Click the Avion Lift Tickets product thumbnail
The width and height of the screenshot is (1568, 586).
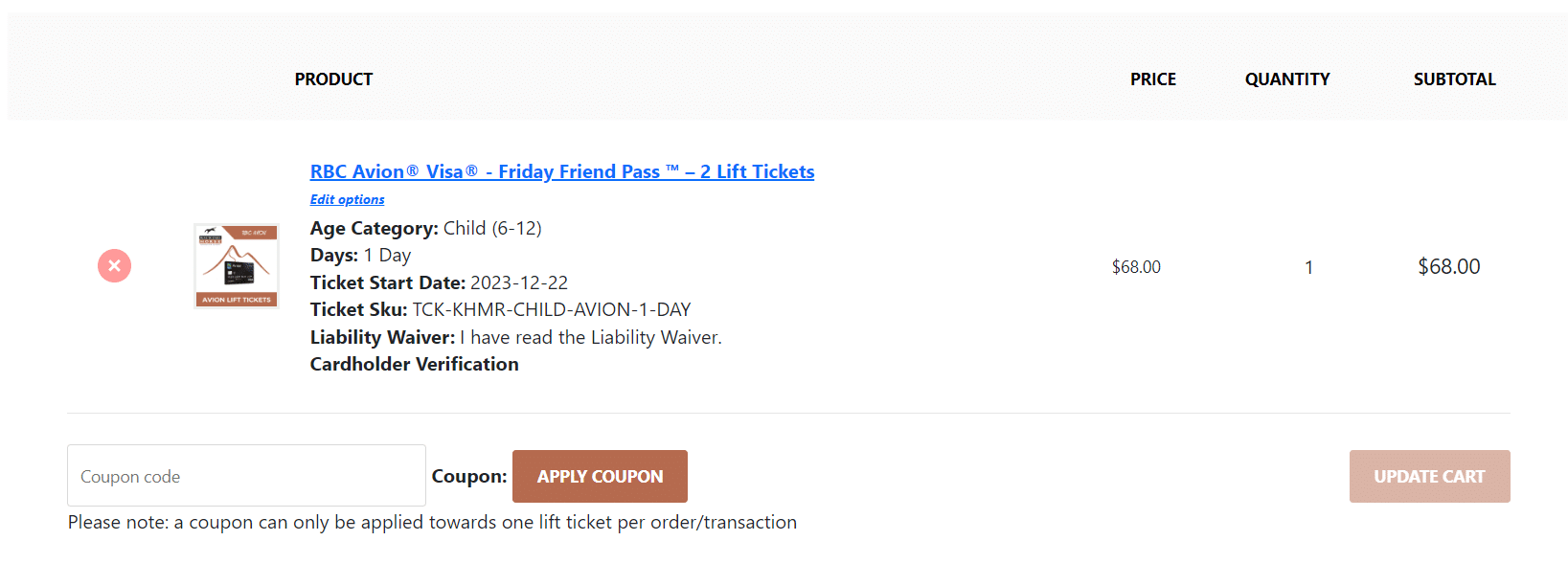[237, 266]
